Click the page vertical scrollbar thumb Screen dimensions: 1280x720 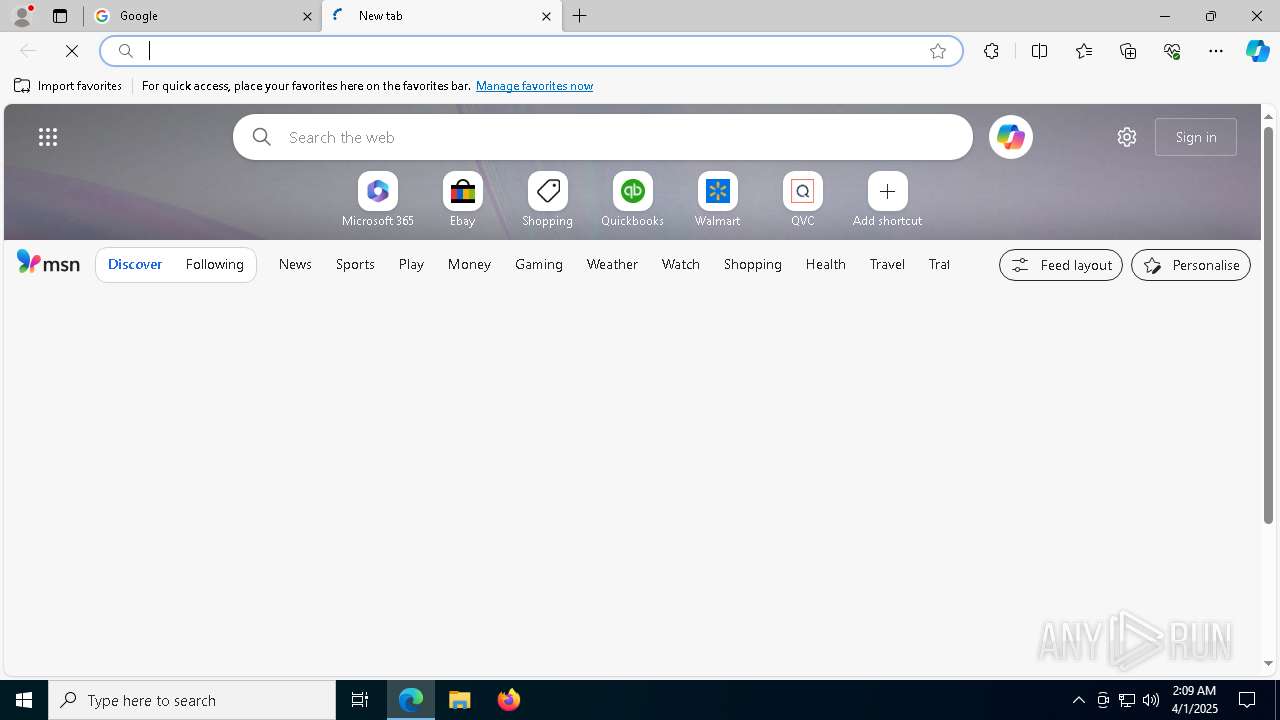point(1268,325)
